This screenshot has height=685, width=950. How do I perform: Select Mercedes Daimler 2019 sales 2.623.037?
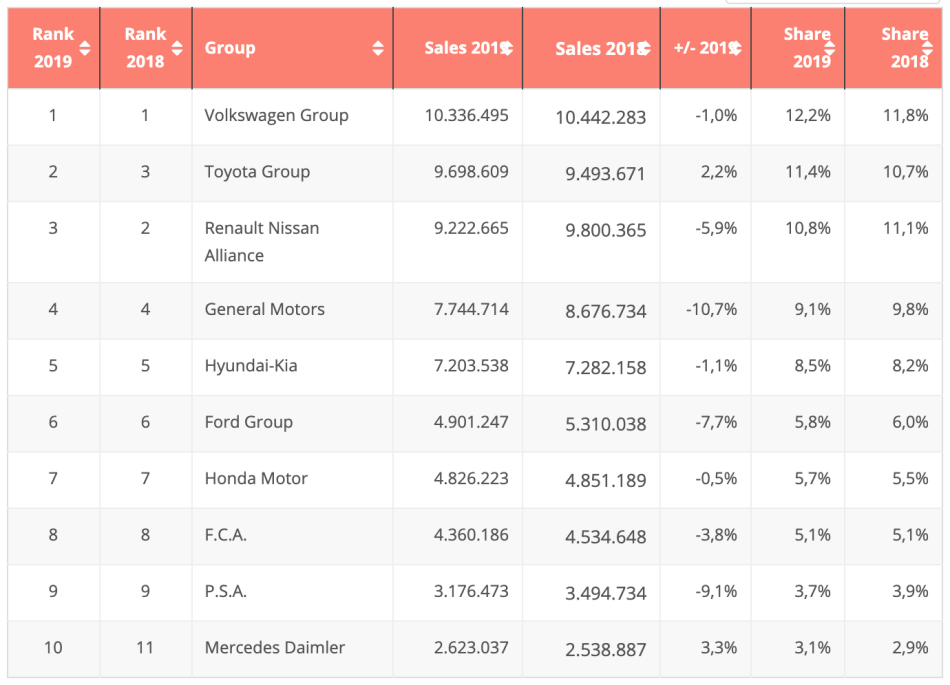click(x=471, y=647)
